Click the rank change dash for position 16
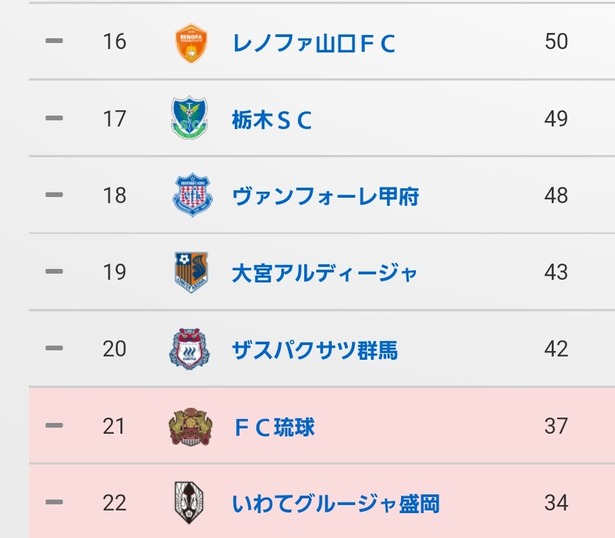This screenshot has height=538, width=615. point(54,40)
